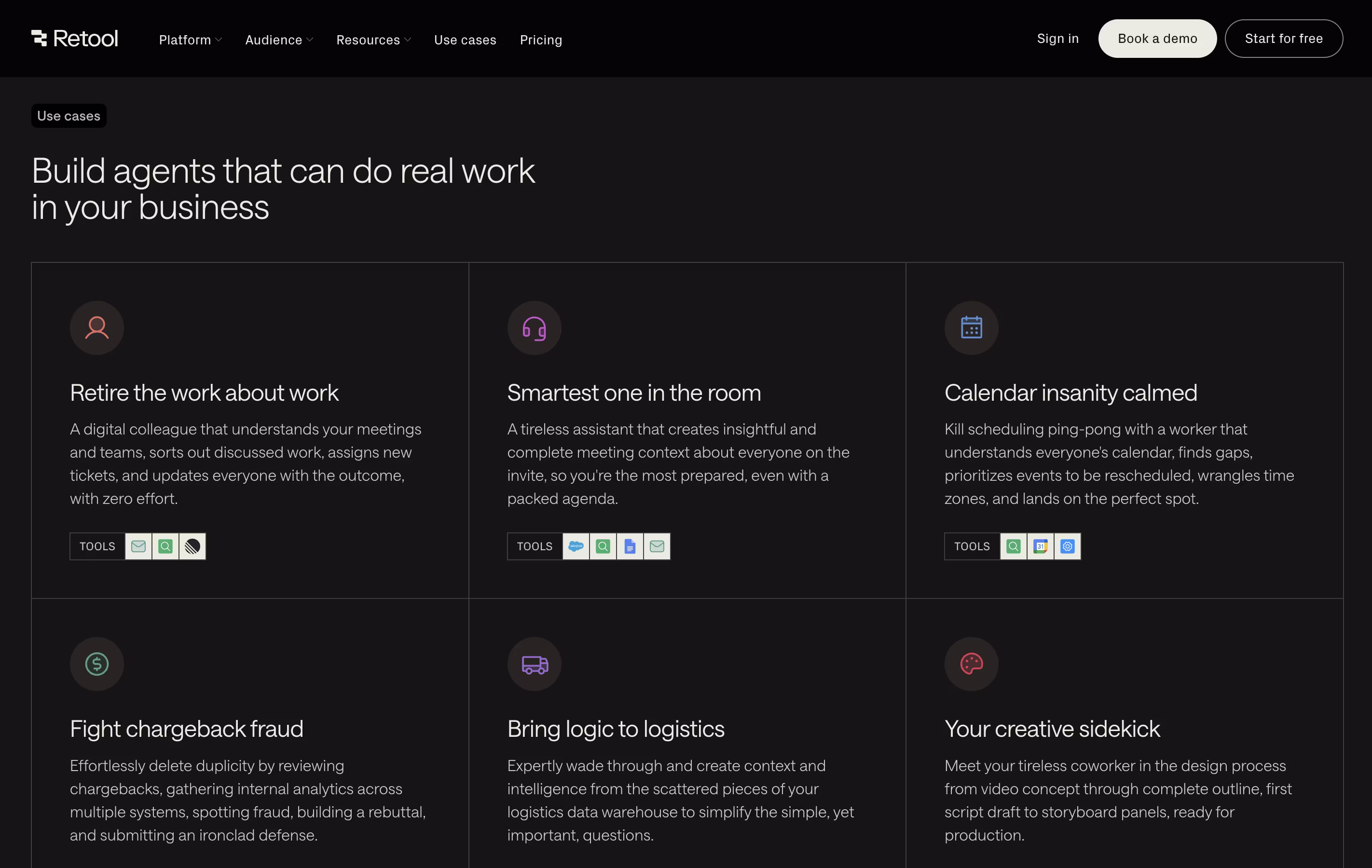Click the paragraph starting A tireless assistant
This screenshot has height=868, width=1372.
(679, 463)
